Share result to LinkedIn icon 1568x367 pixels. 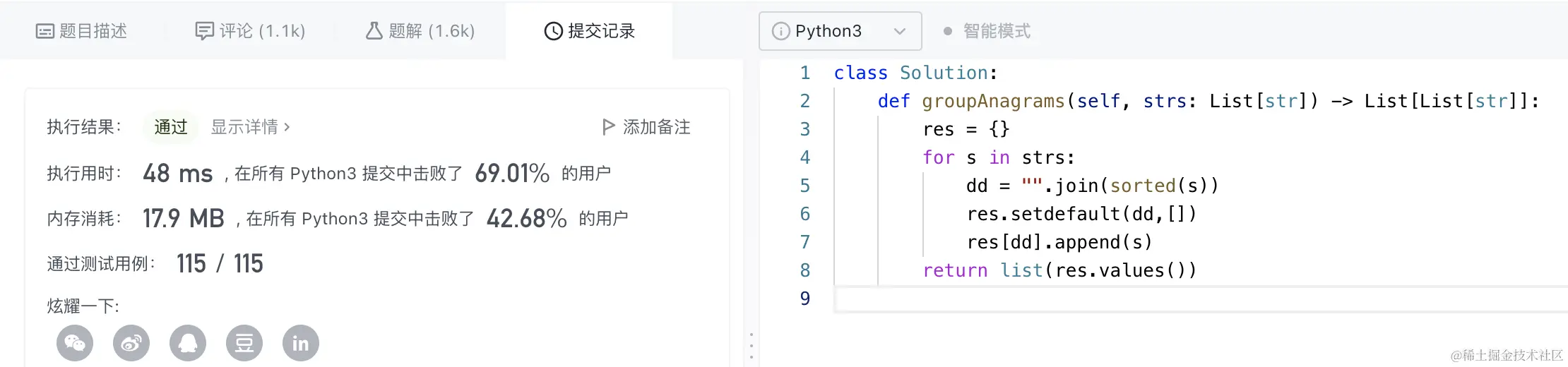pyautogui.click(x=301, y=343)
